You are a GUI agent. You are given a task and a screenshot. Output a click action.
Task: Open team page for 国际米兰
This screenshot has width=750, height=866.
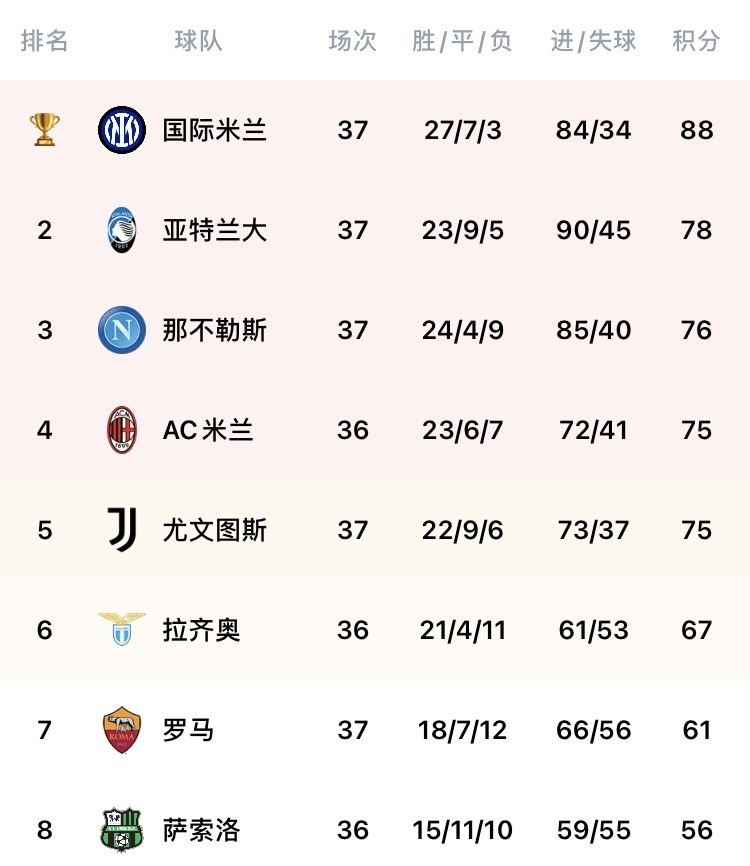click(215, 130)
